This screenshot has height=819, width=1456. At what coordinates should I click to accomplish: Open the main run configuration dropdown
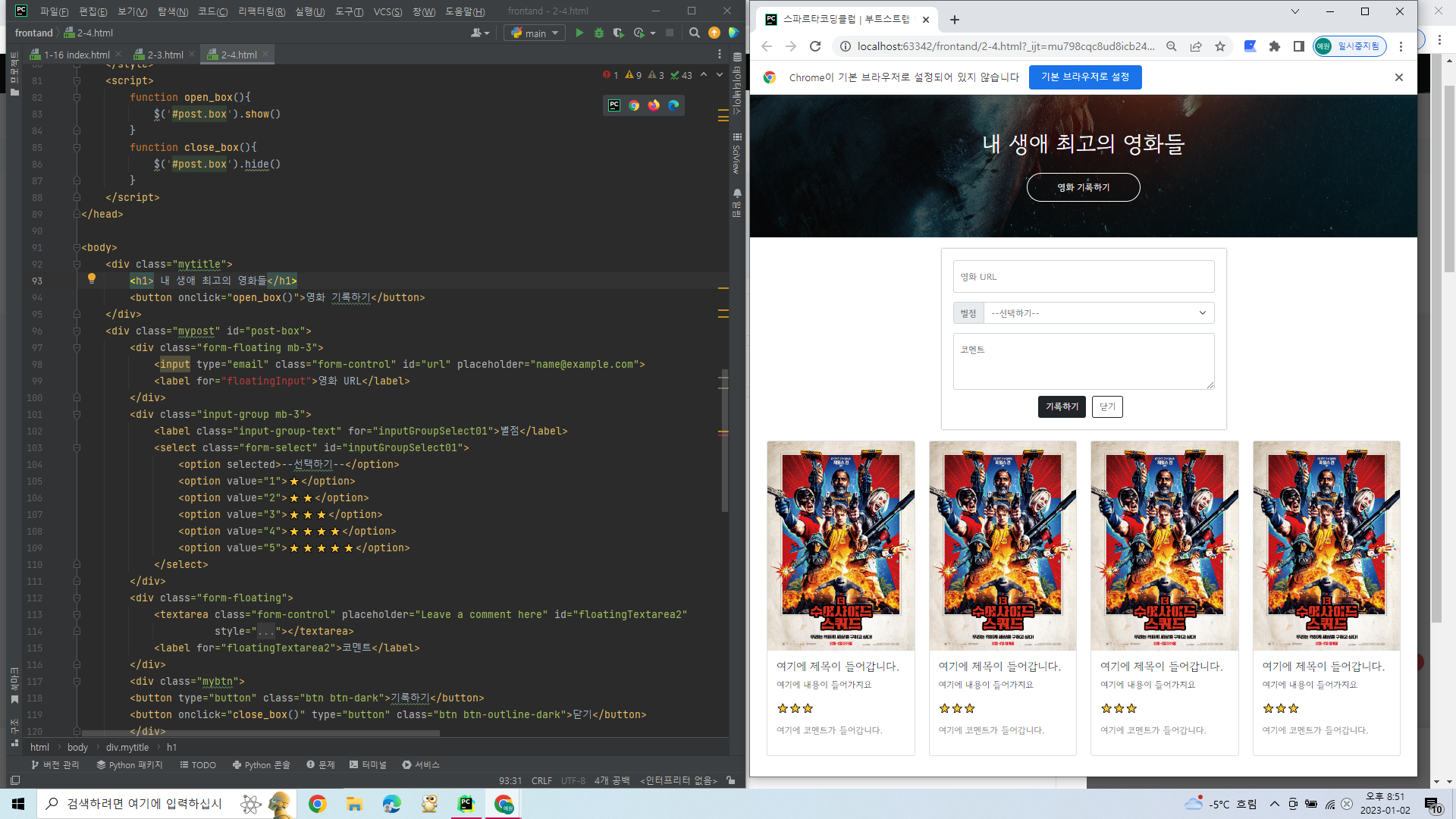535,33
